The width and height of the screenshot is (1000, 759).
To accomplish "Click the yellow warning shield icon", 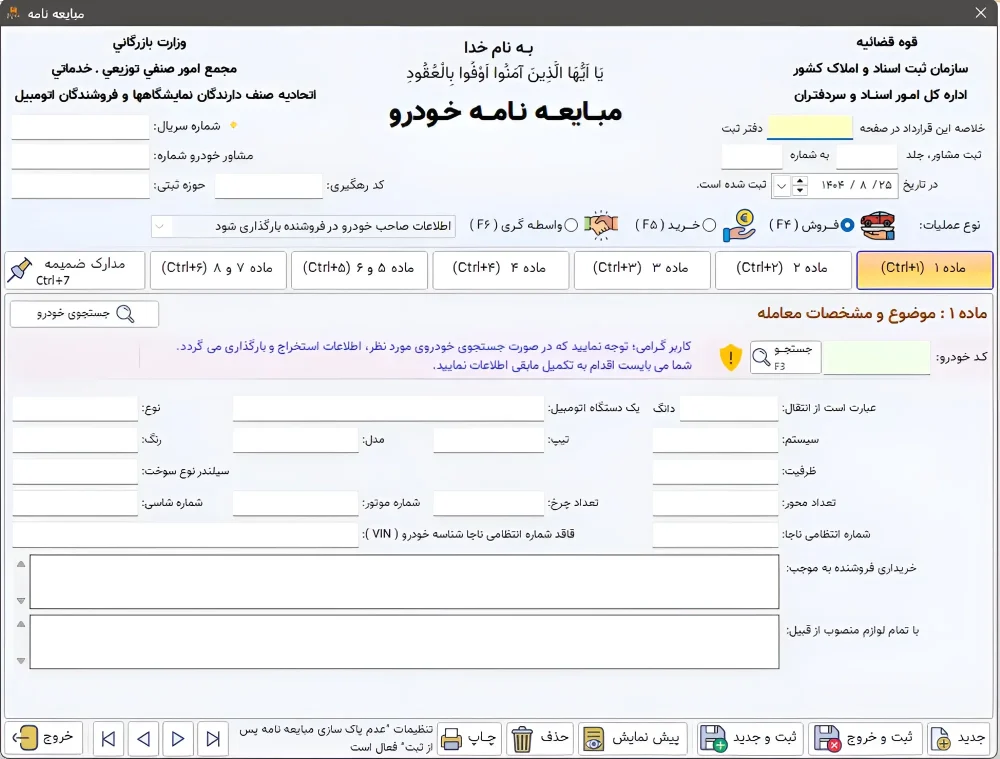I will click(x=730, y=357).
